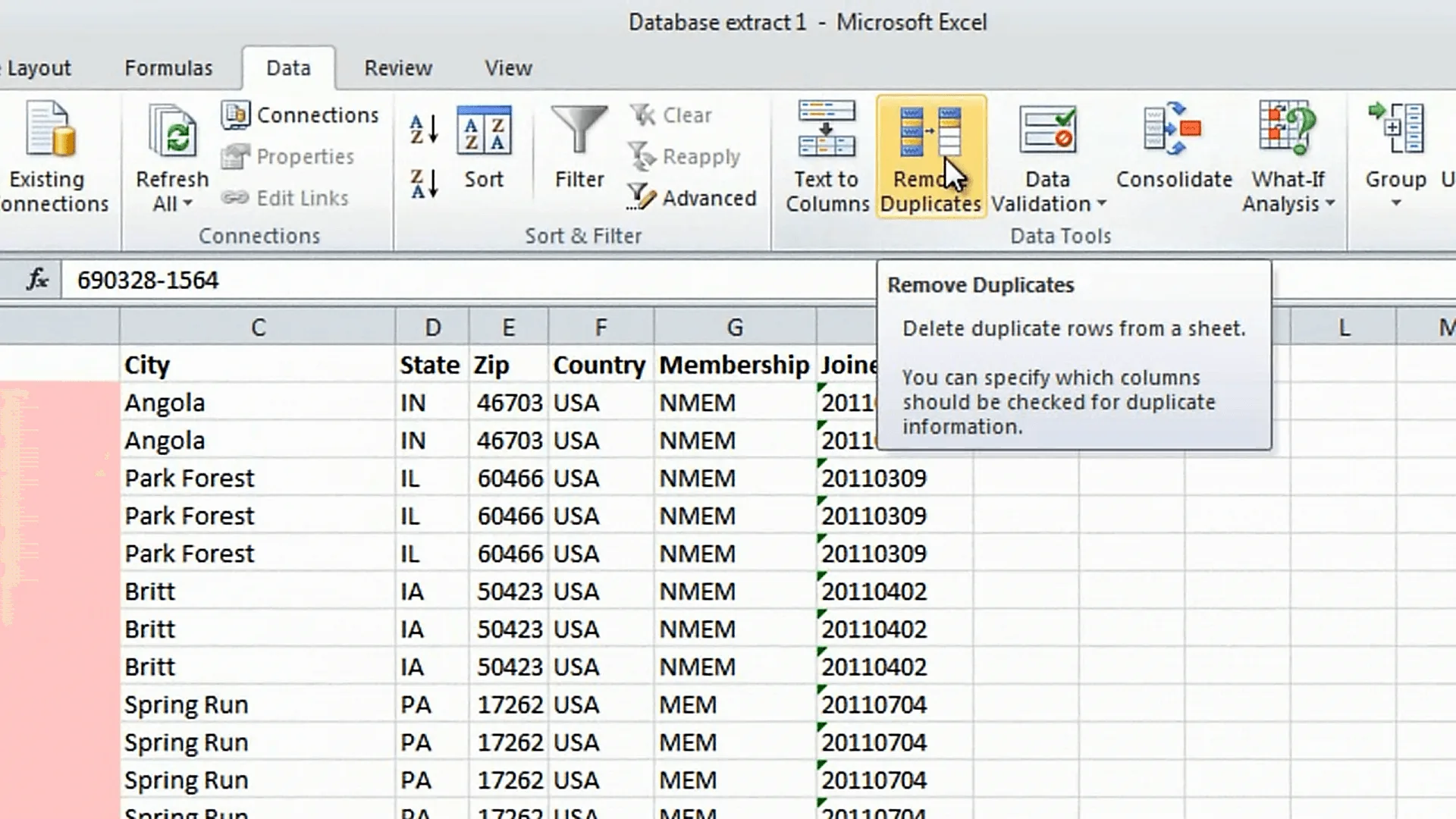The image size is (1456, 819).
Task: Select the first IA state cell
Action: tap(432, 591)
